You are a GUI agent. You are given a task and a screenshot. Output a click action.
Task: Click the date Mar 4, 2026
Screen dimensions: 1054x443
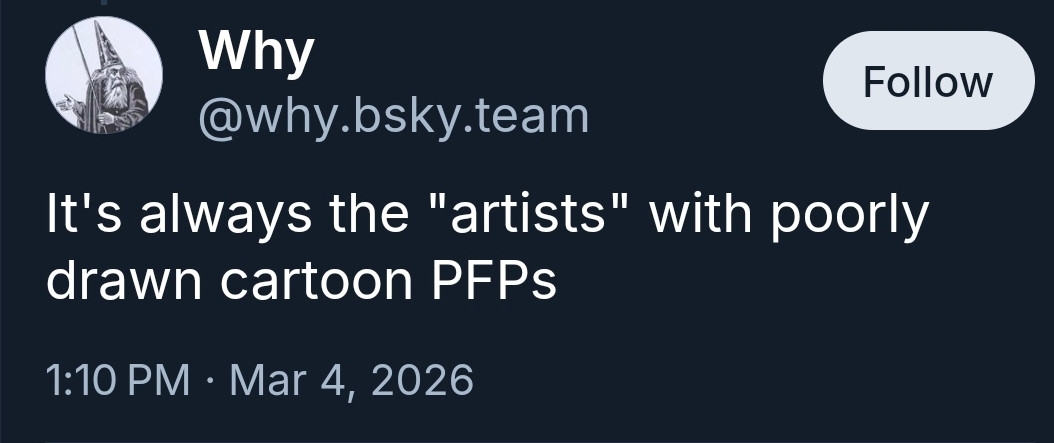350,380
